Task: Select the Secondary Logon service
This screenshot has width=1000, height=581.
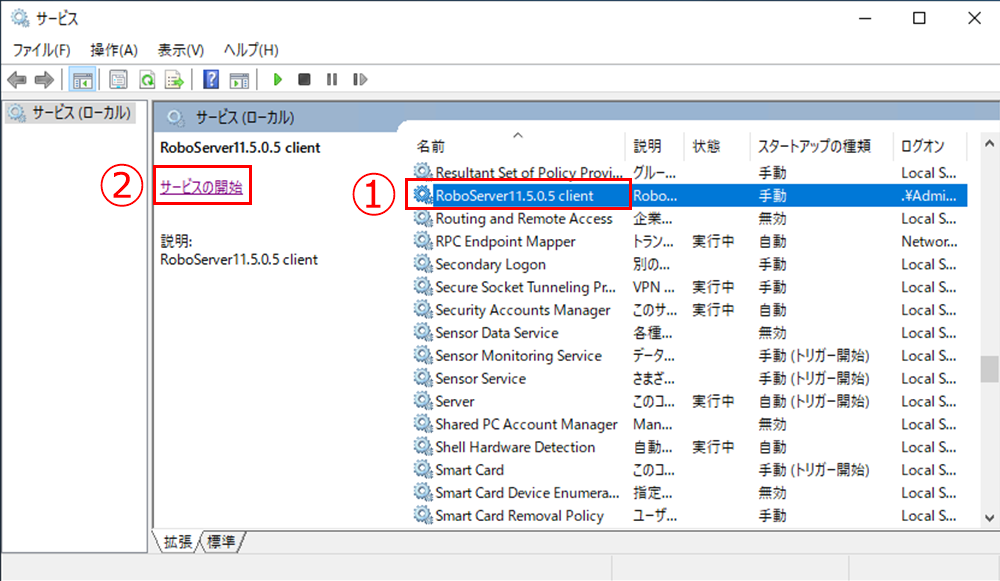Action: click(x=490, y=264)
